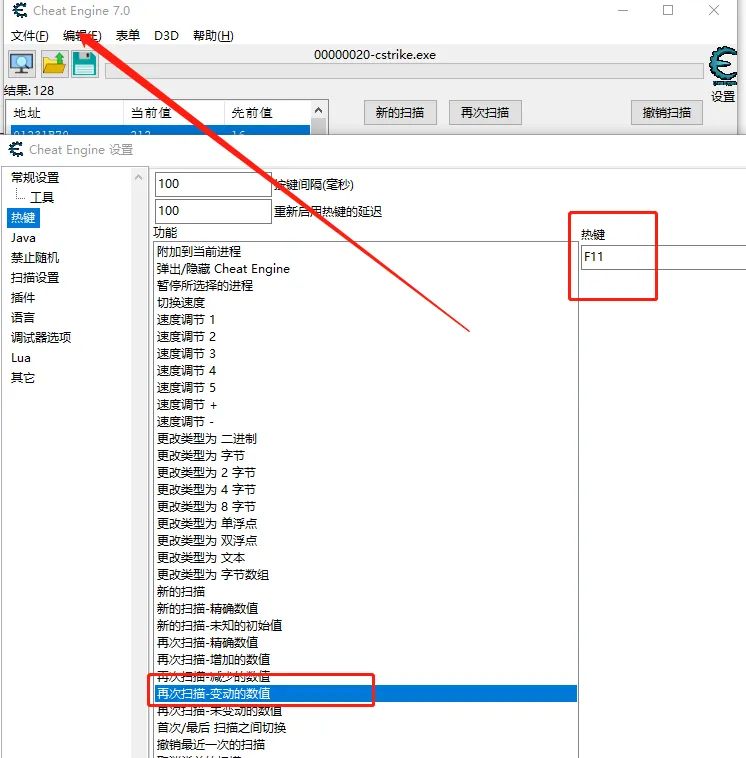
Task: Select 更改类型为 字节数组 function
Action: 366,575
